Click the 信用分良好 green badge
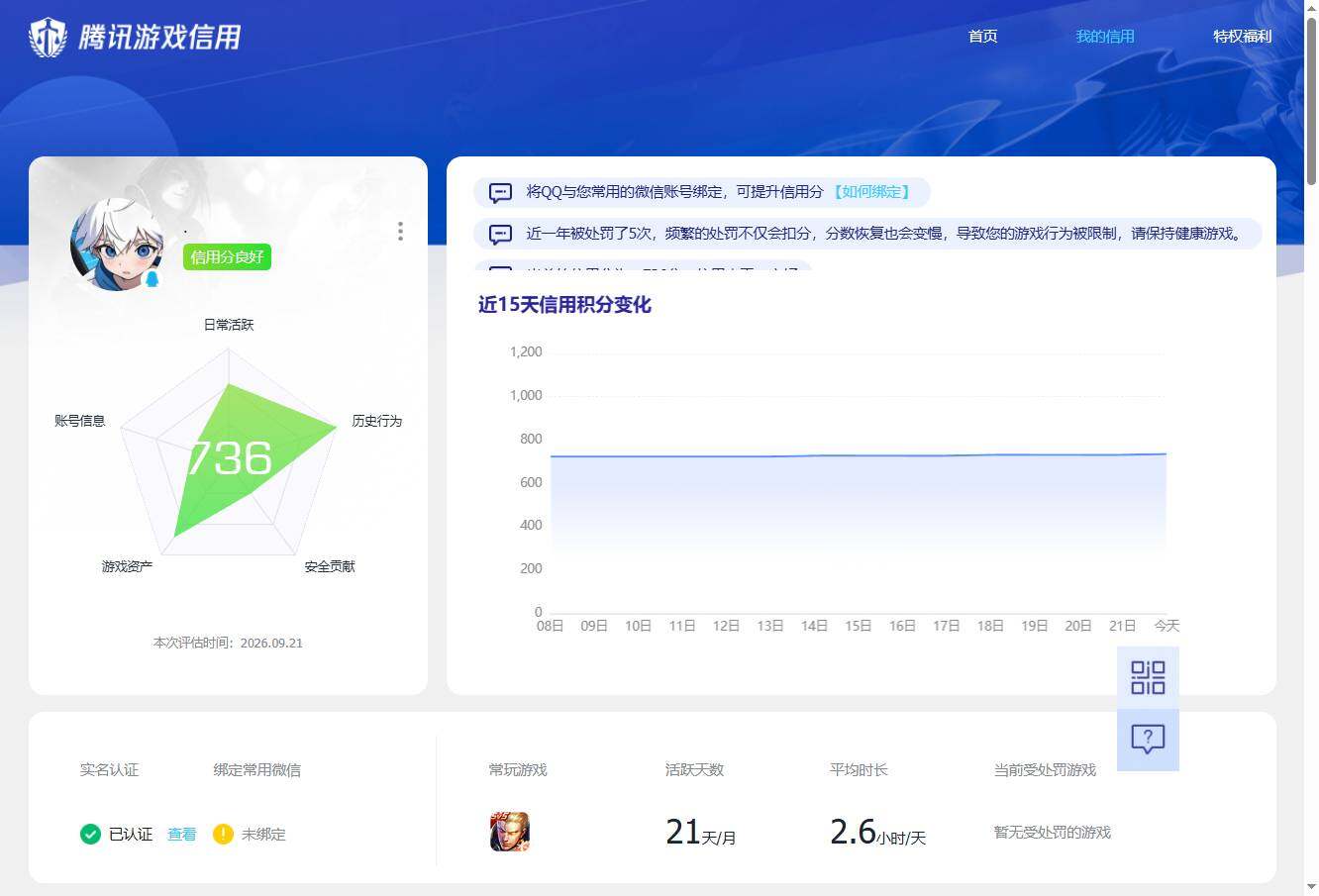1319x896 pixels. coord(227,257)
